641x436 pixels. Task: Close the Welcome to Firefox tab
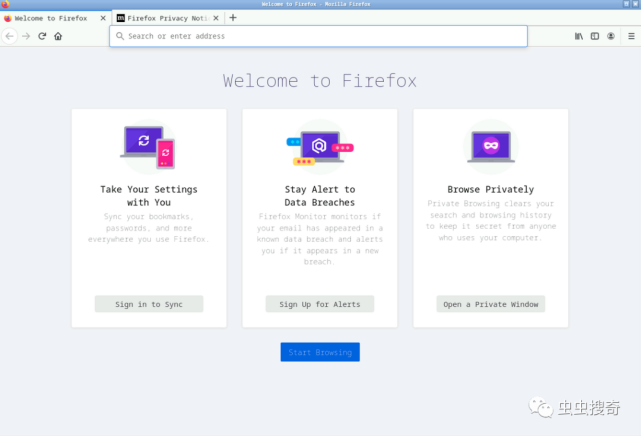point(103,18)
